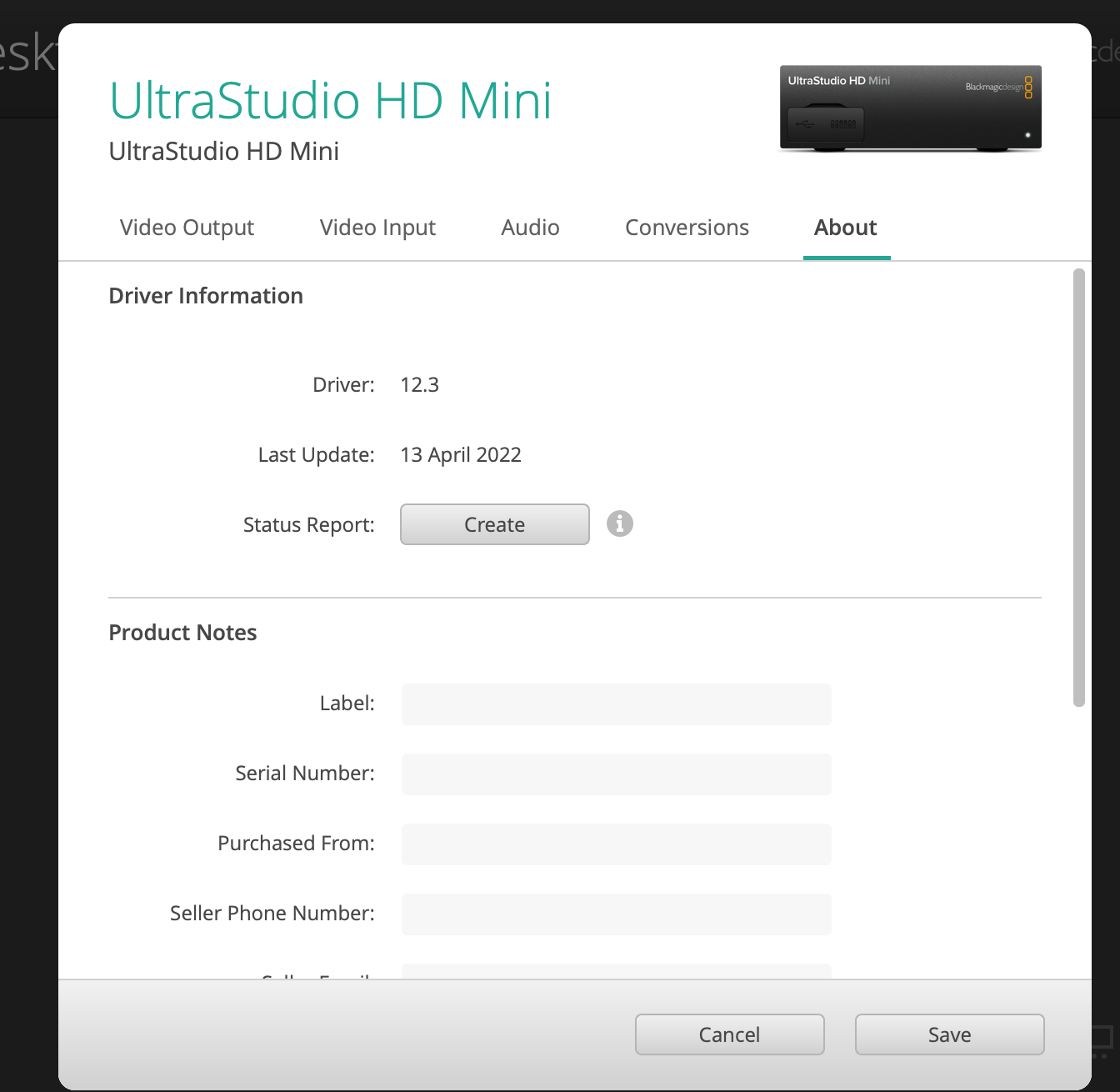
Task: Click the Serial Number field
Action: 617,774
